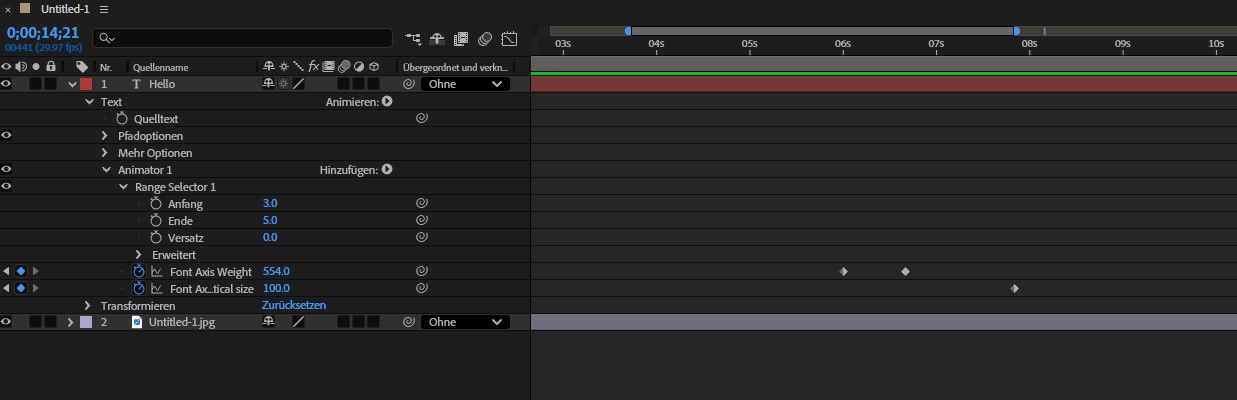Viewport: 1237px width, 400px height.
Task: Open parent dropdown for Hello layer
Action: pos(465,84)
